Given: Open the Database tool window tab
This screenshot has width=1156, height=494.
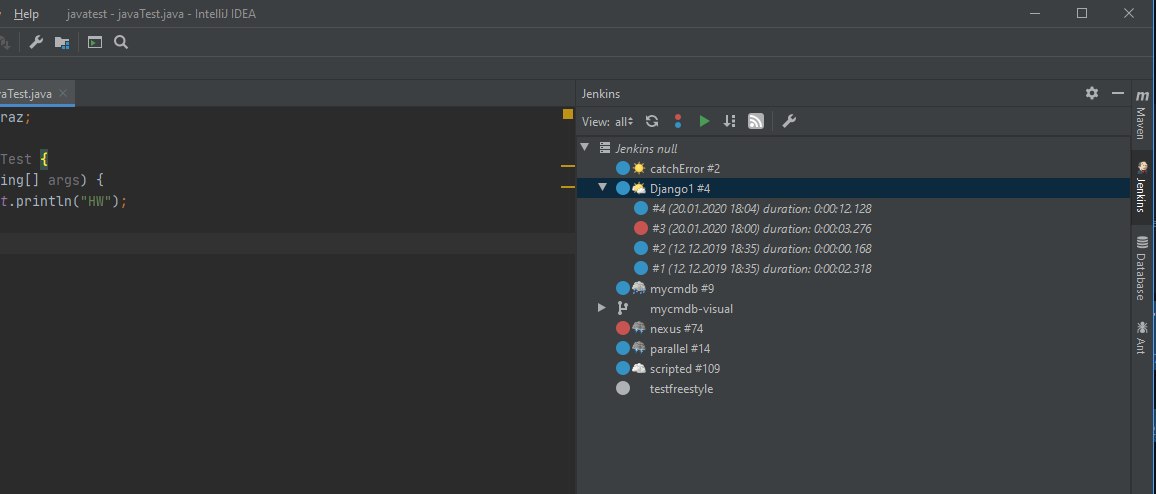Looking at the screenshot, I should coord(1141,268).
